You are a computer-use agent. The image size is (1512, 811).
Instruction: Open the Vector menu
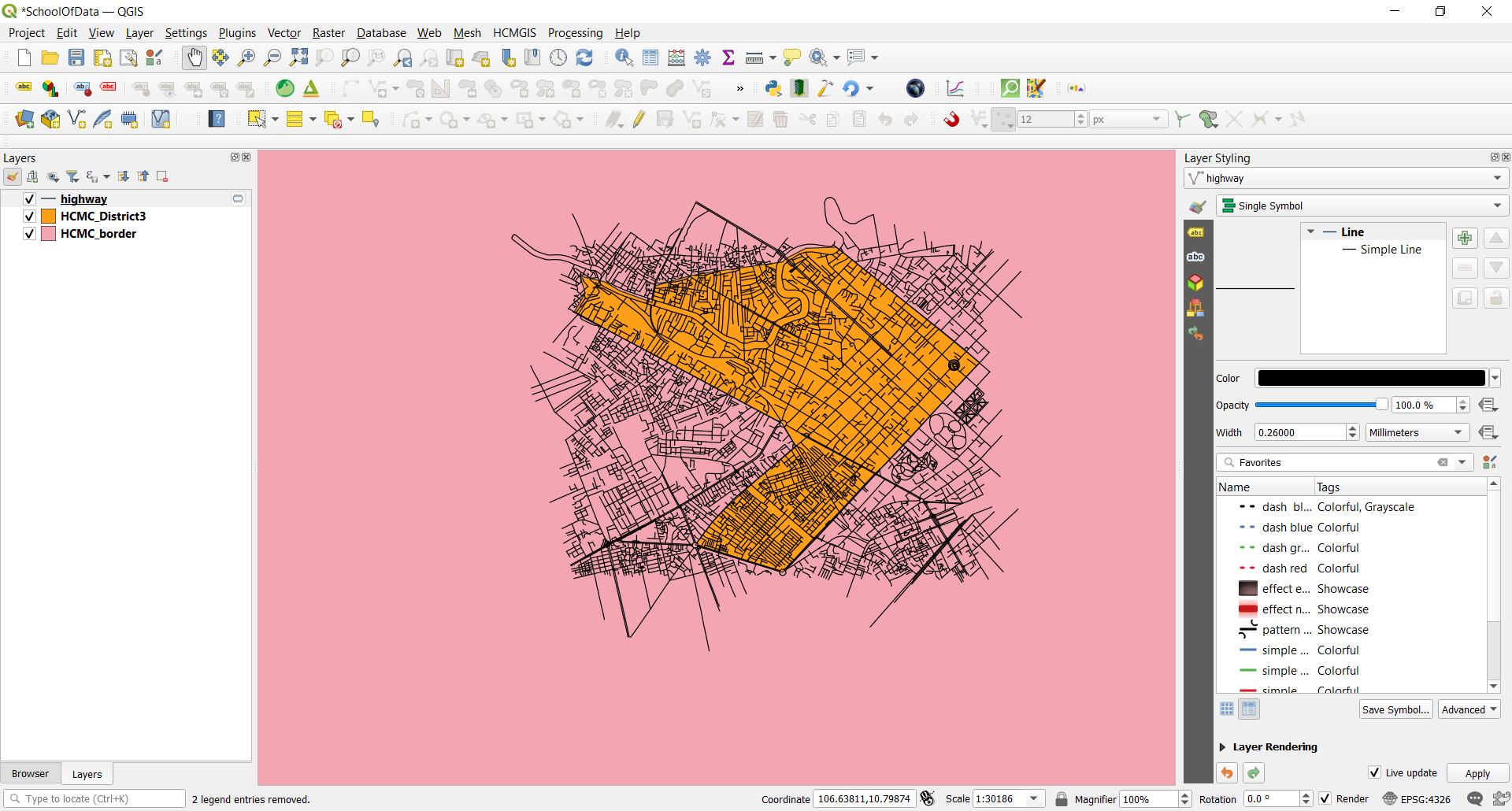pyautogui.click(x=284, y=33)
